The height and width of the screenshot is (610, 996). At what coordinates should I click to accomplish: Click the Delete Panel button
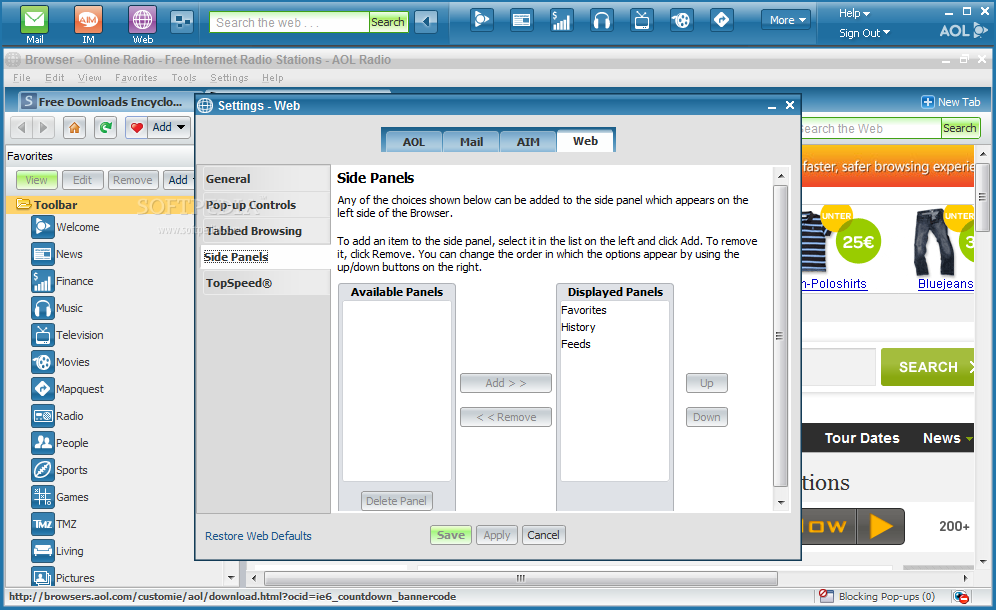[x=396, y=501]
